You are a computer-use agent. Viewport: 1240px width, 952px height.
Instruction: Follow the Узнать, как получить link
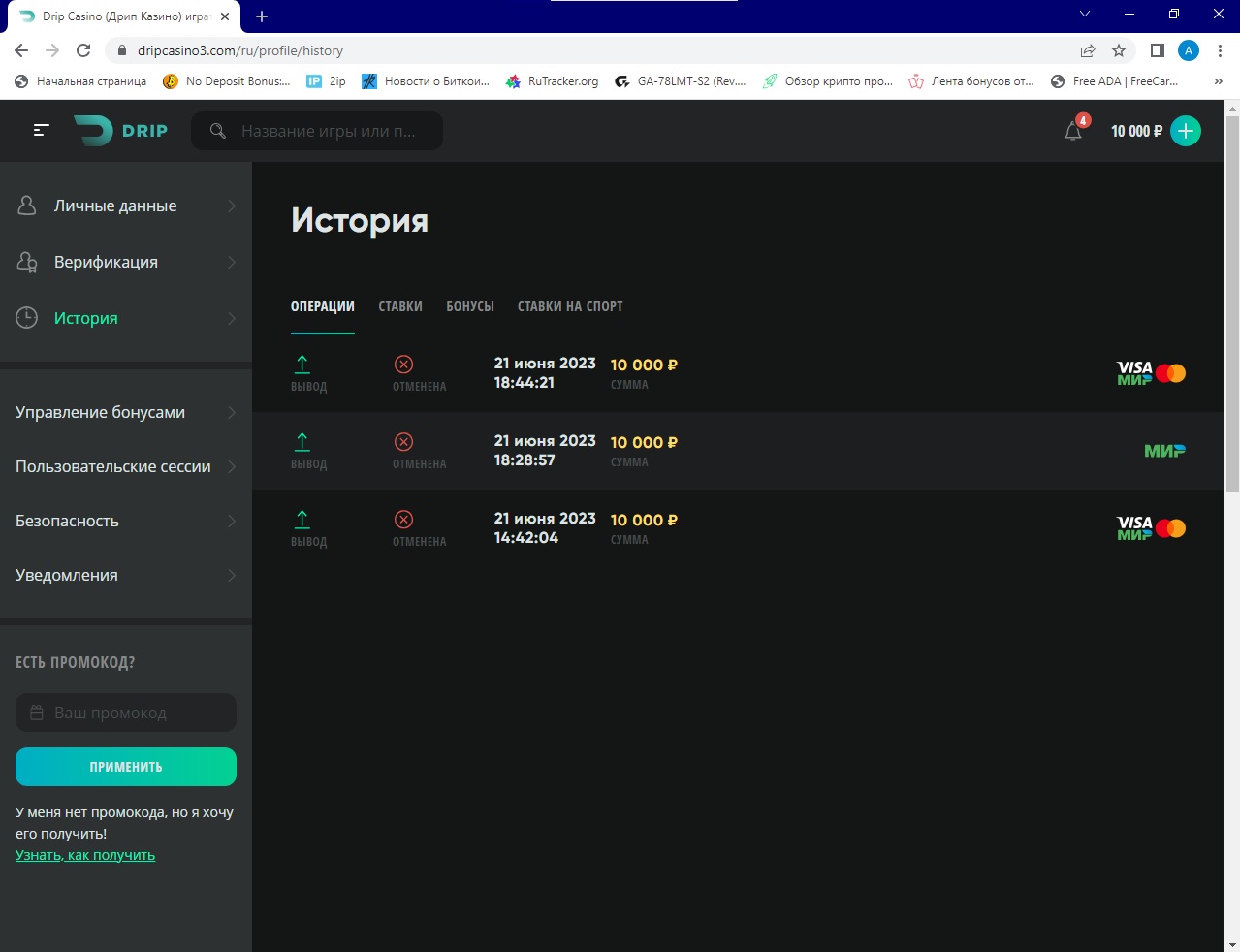pyautogui.click(x=85, y=855)
